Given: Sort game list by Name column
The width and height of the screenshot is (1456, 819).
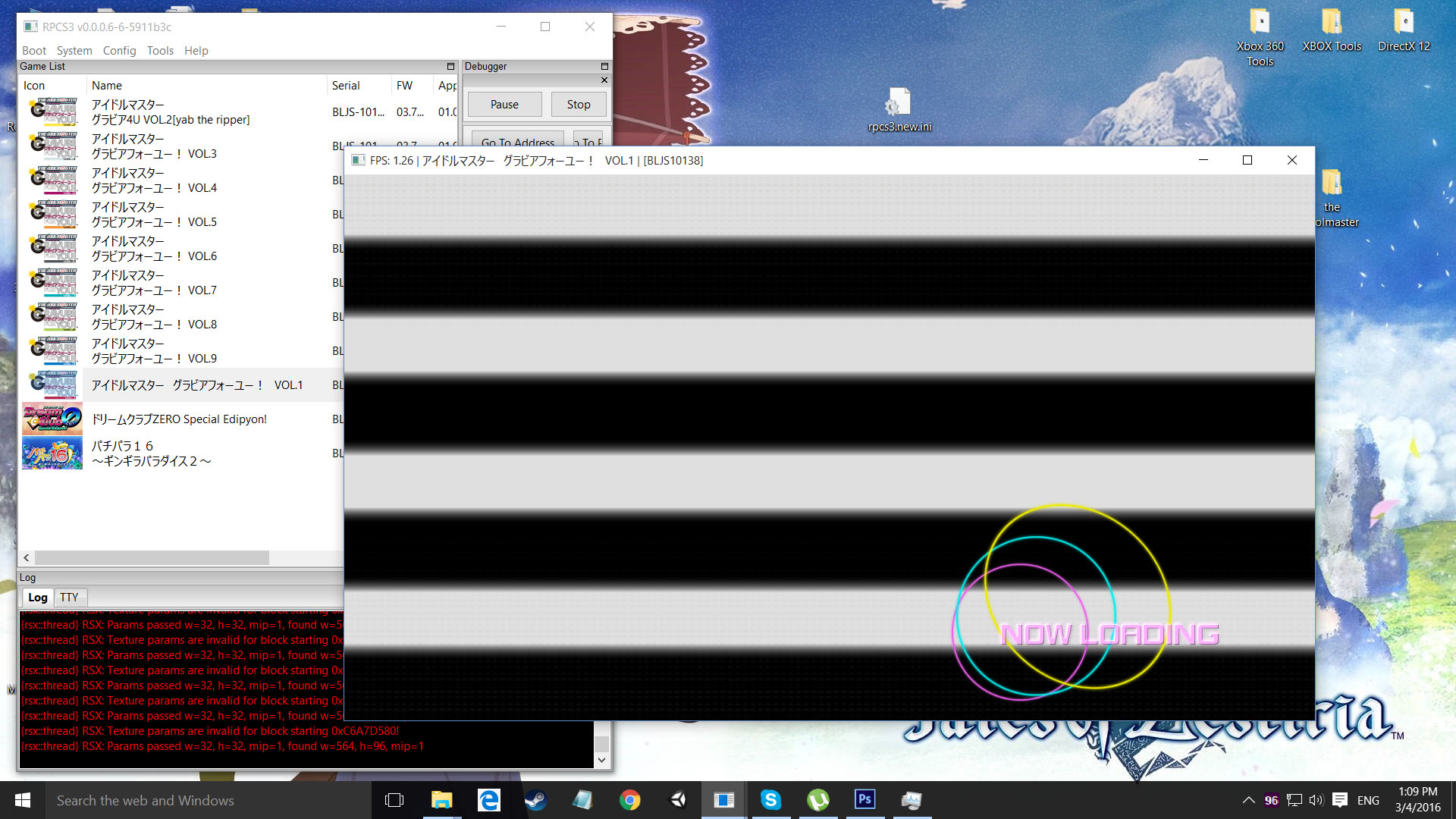Looking at the screenshot, I should tap(206, 86).
